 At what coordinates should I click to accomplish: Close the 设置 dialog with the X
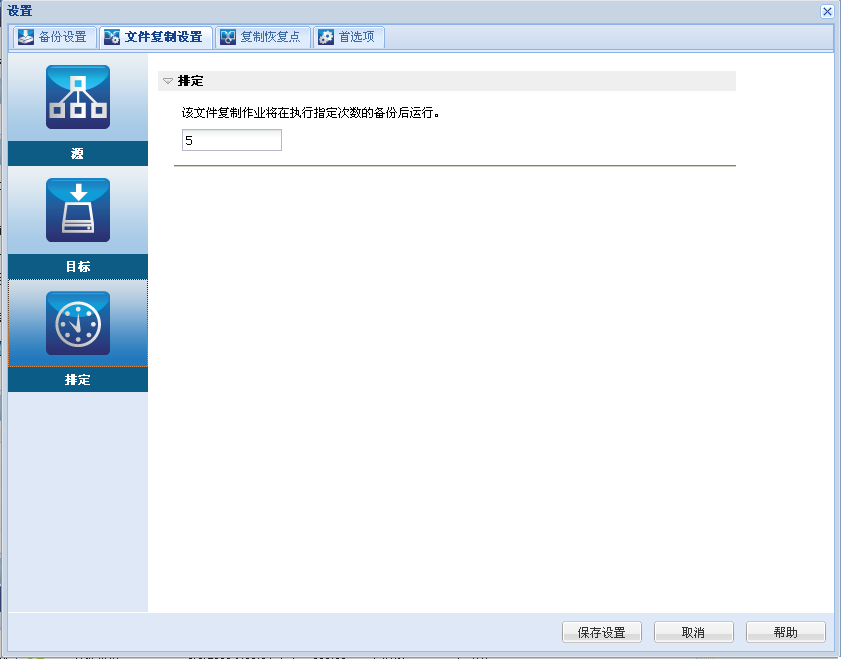[x=827, y=10]
